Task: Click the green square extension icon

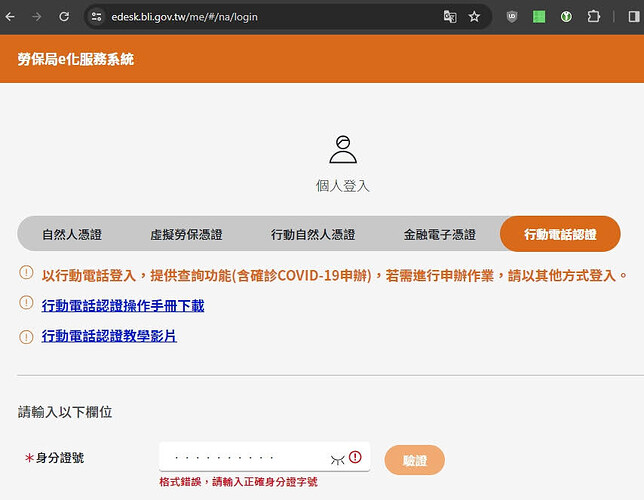Action: (539, 17)
